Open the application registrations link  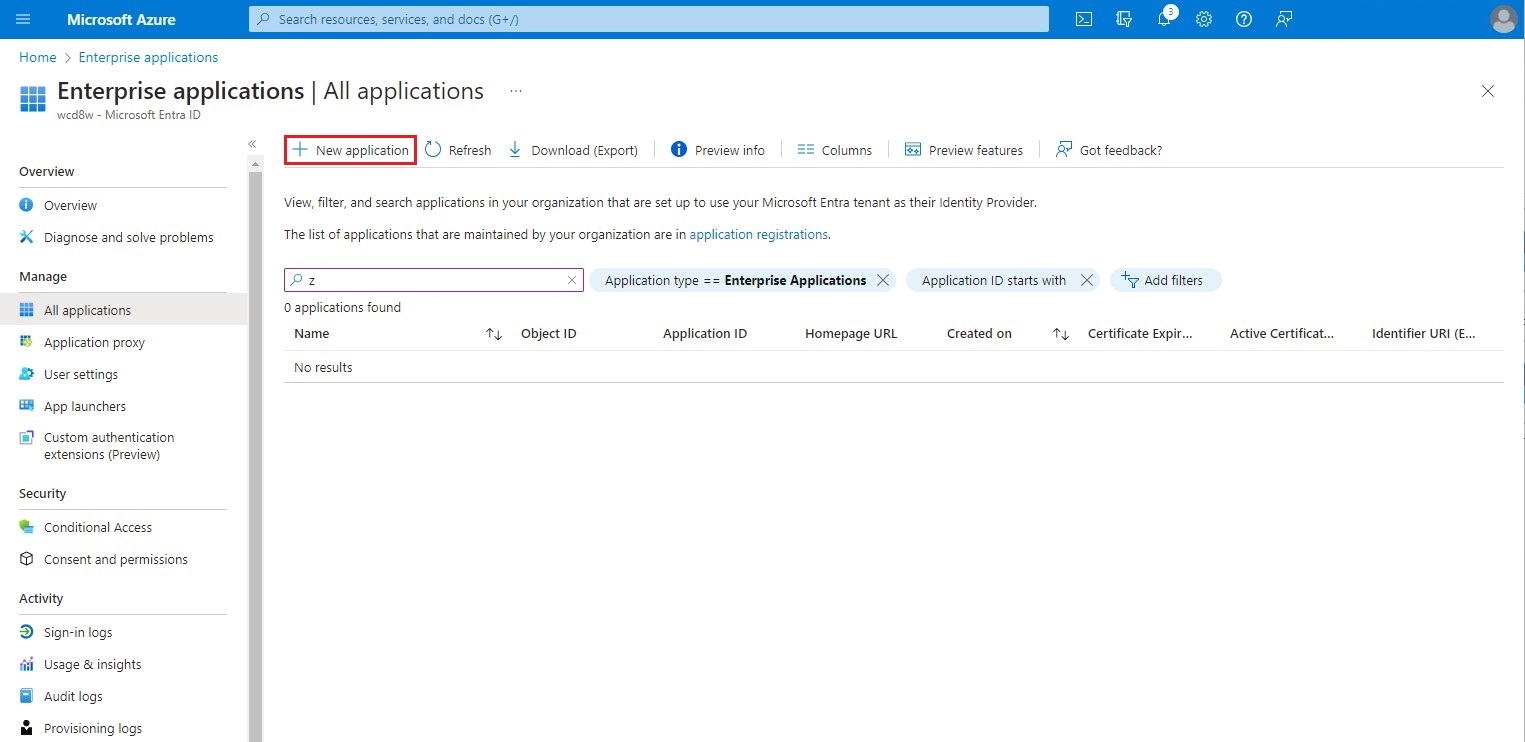pyautogui.click(x=758, y=234)
